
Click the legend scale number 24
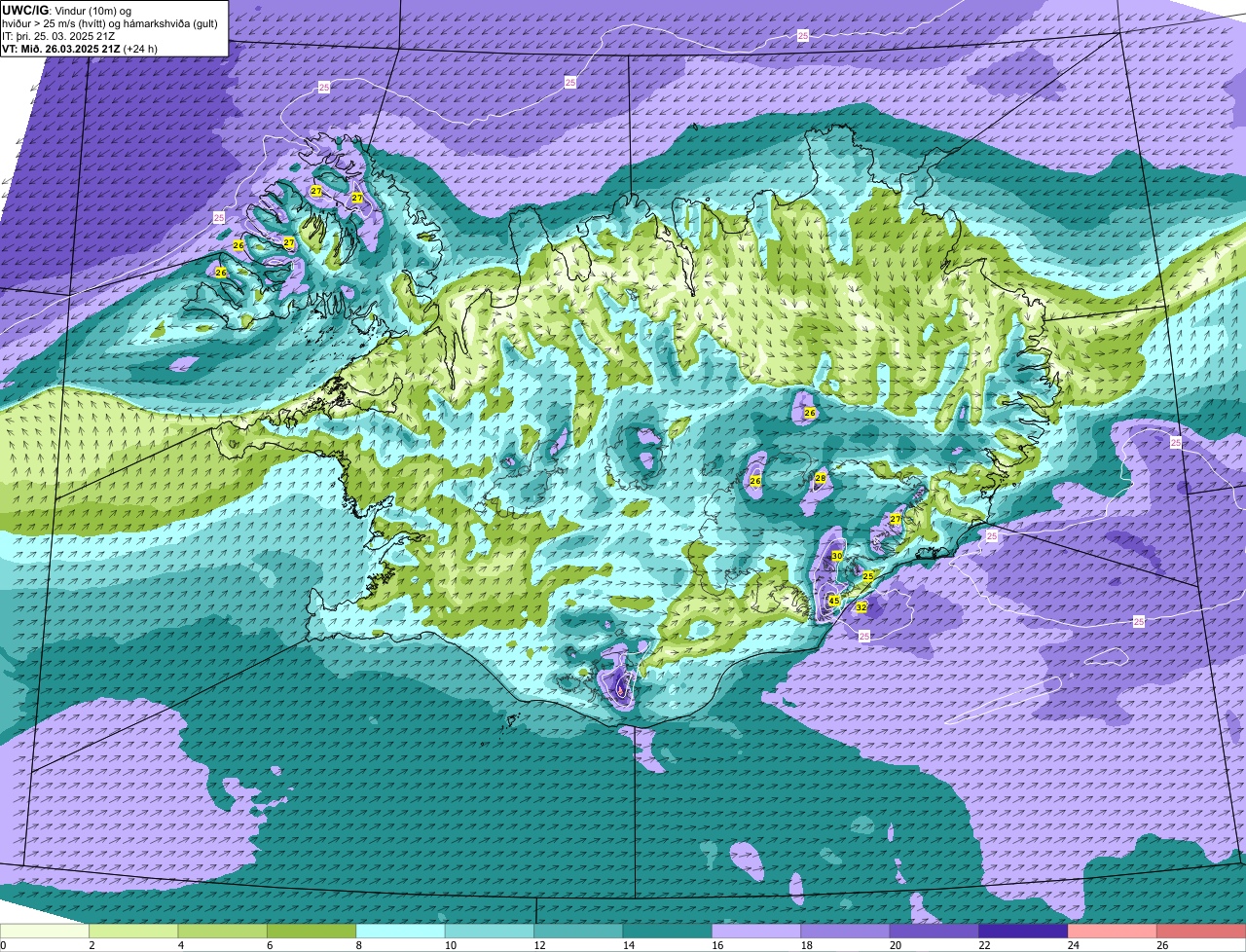(x=1074, y=945)
